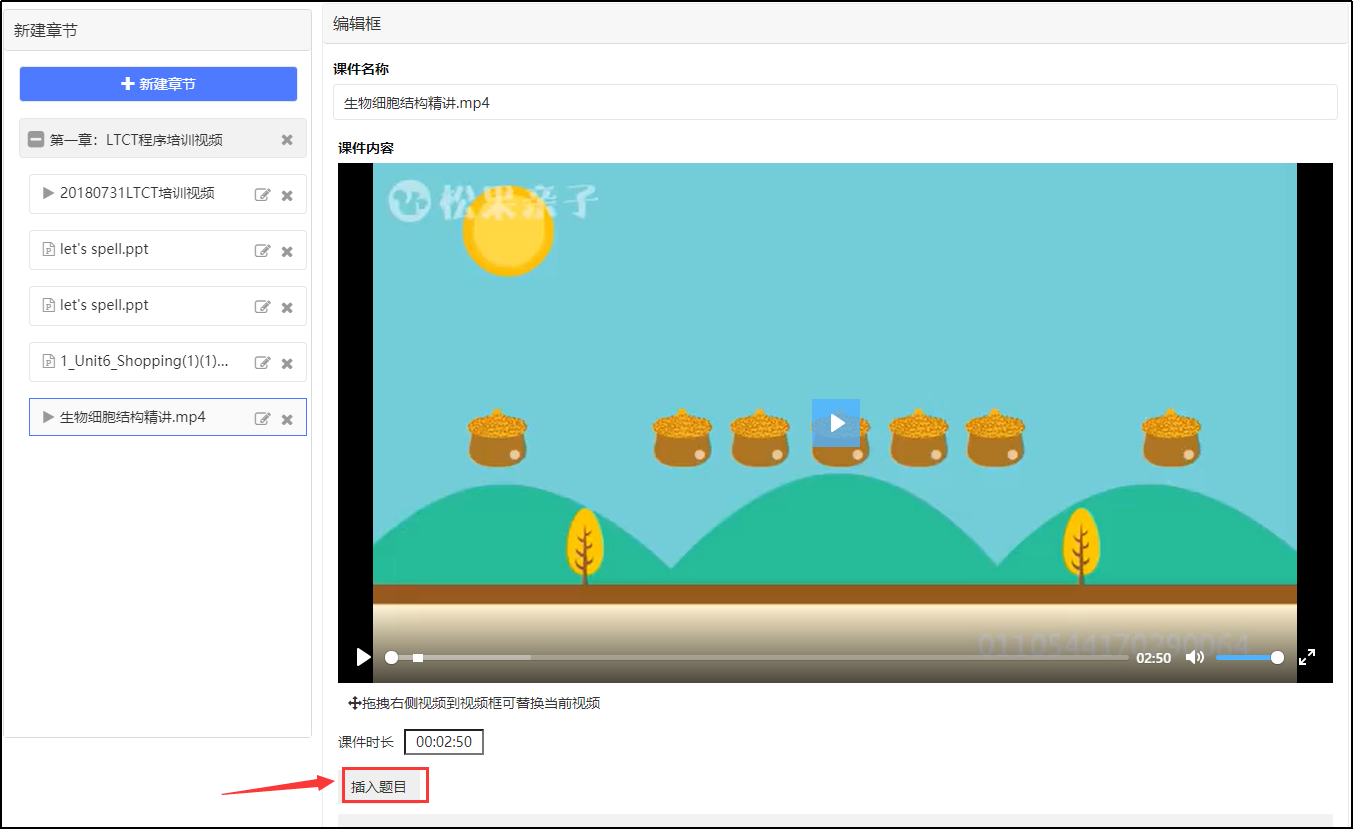This screenshot has height=831, width=1356.
Task: Click the 课件内容 label
Action: [366, 148]
